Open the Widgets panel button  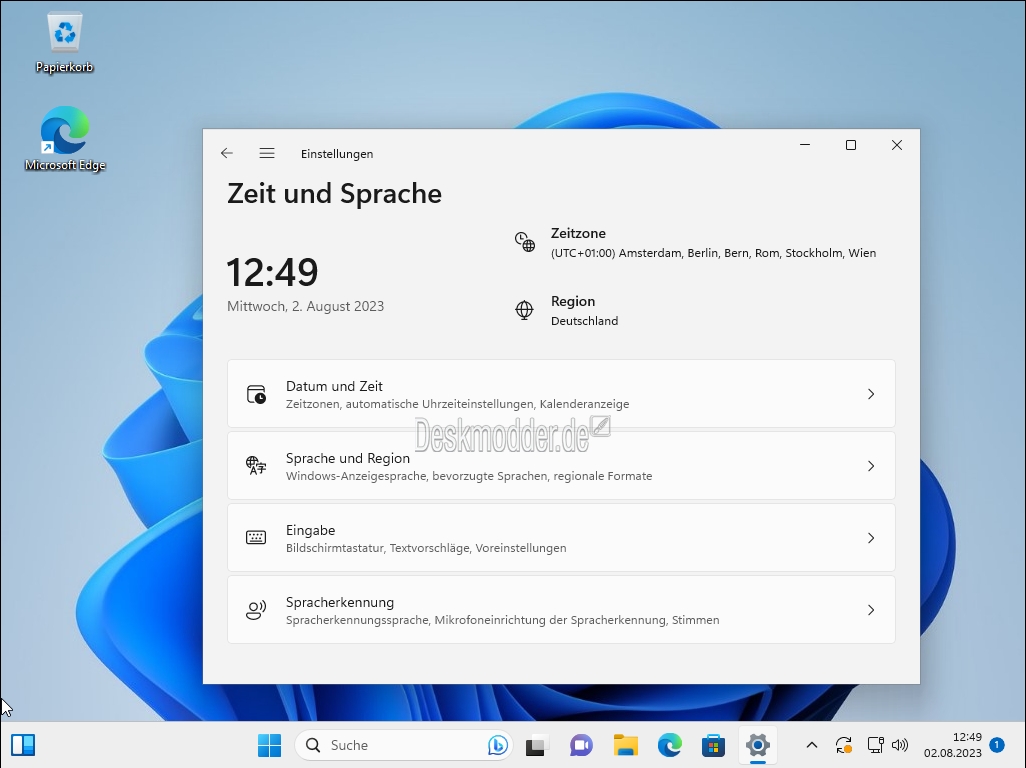coord(23,745)
